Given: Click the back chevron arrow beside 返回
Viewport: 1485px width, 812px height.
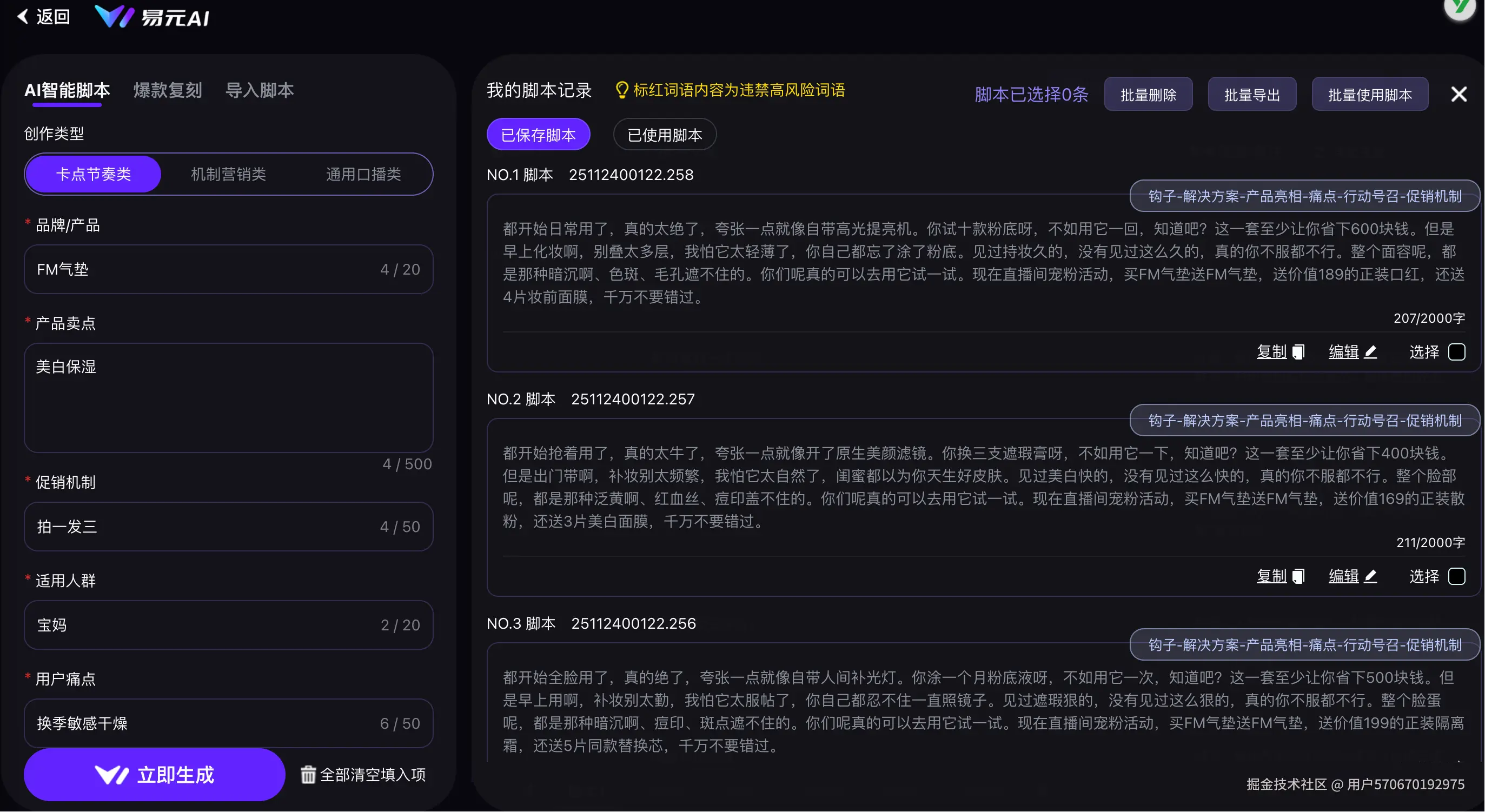Looking at the screenshot, I should pyautogui.click(x=22, y=16).
